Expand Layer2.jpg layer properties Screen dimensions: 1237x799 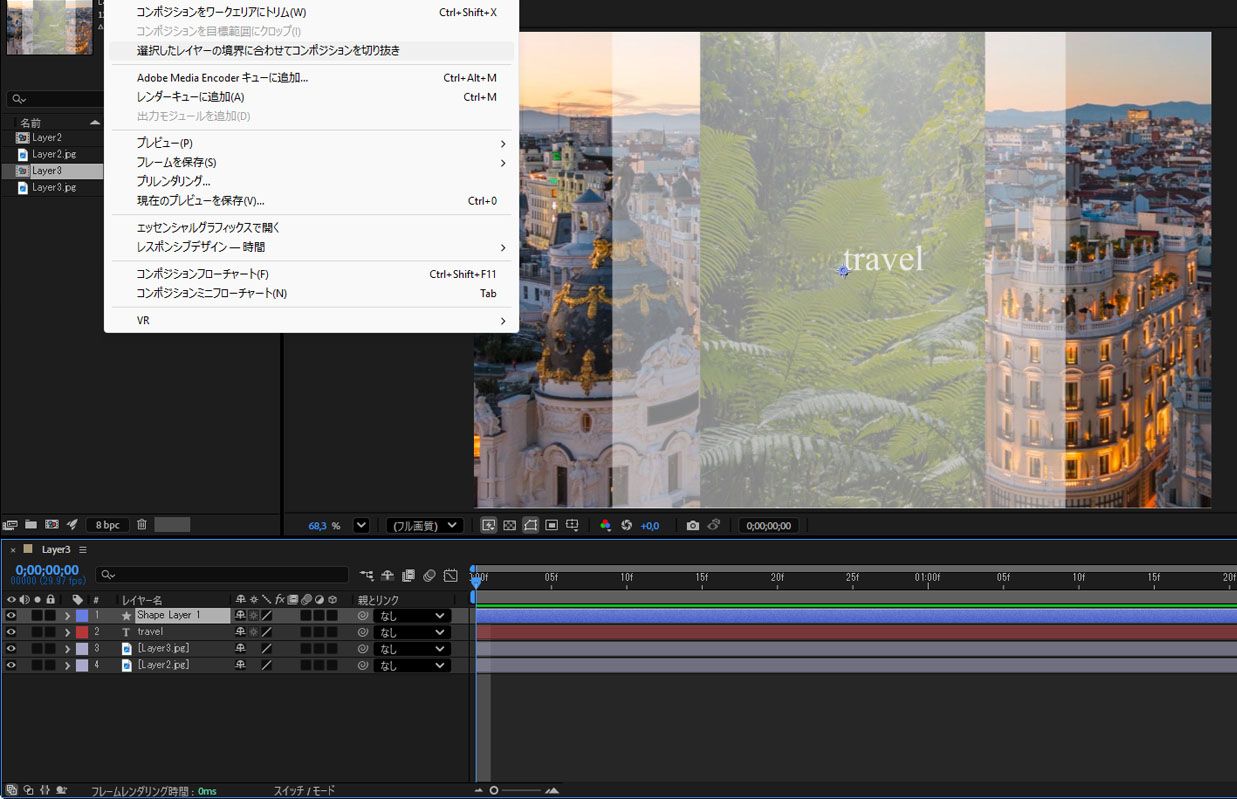[x=67, y=665]
